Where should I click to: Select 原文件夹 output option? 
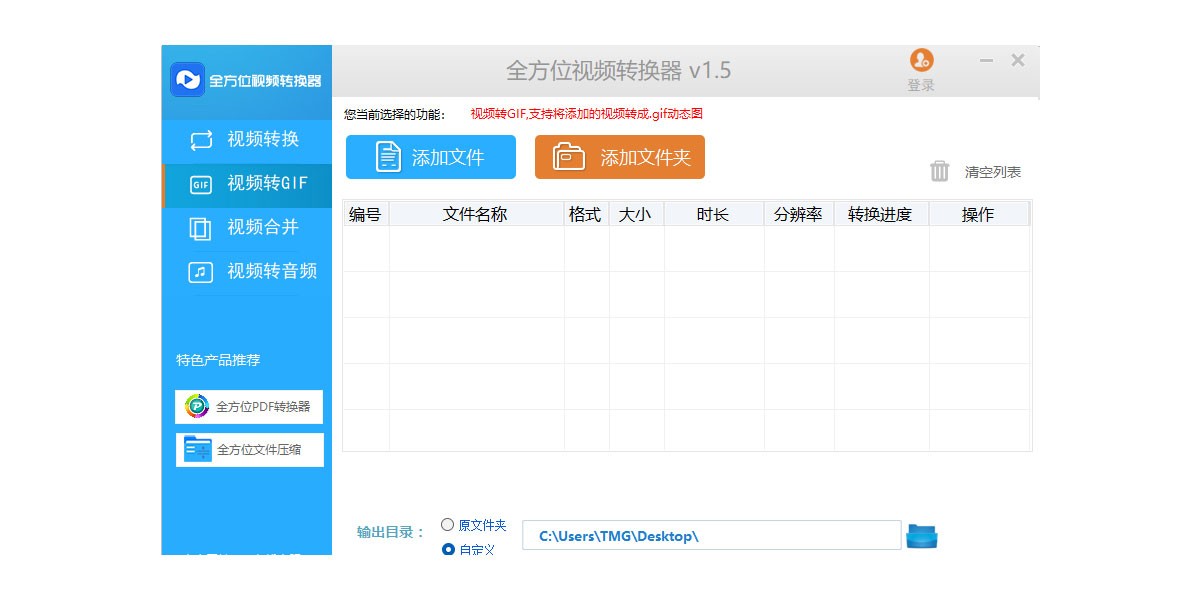coord(448,525)
